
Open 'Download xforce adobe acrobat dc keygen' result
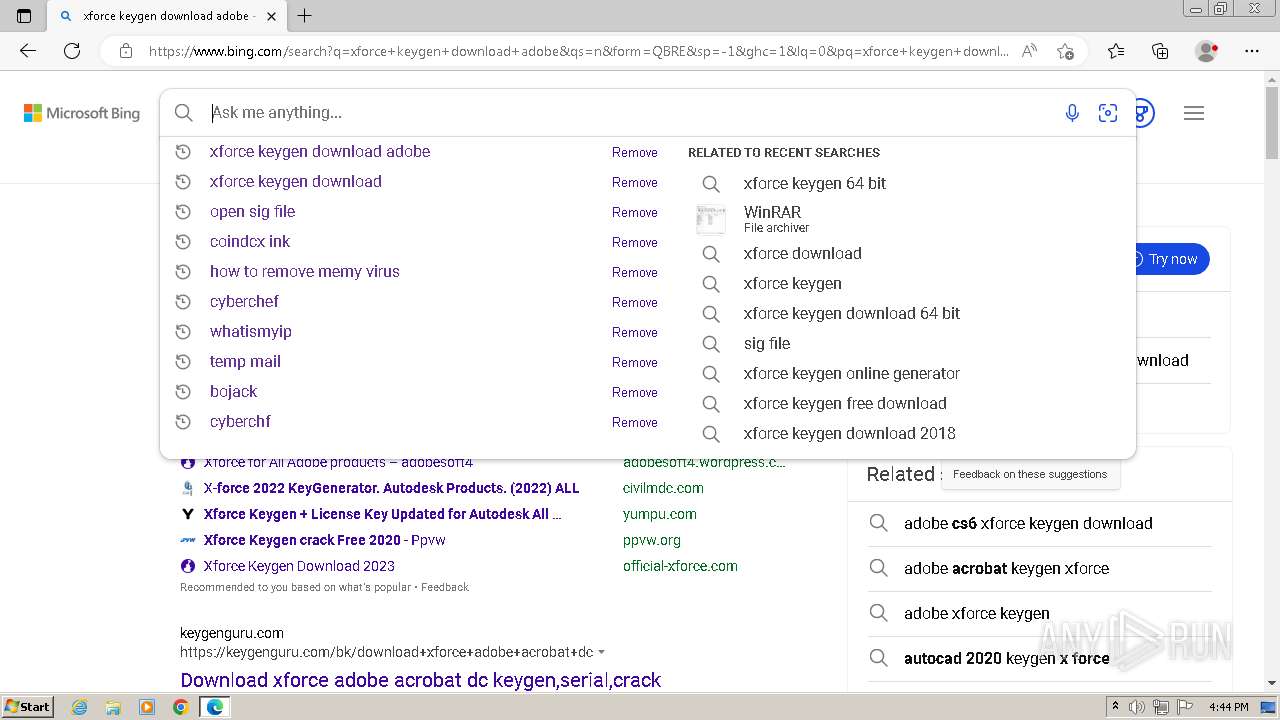(421, 680)
